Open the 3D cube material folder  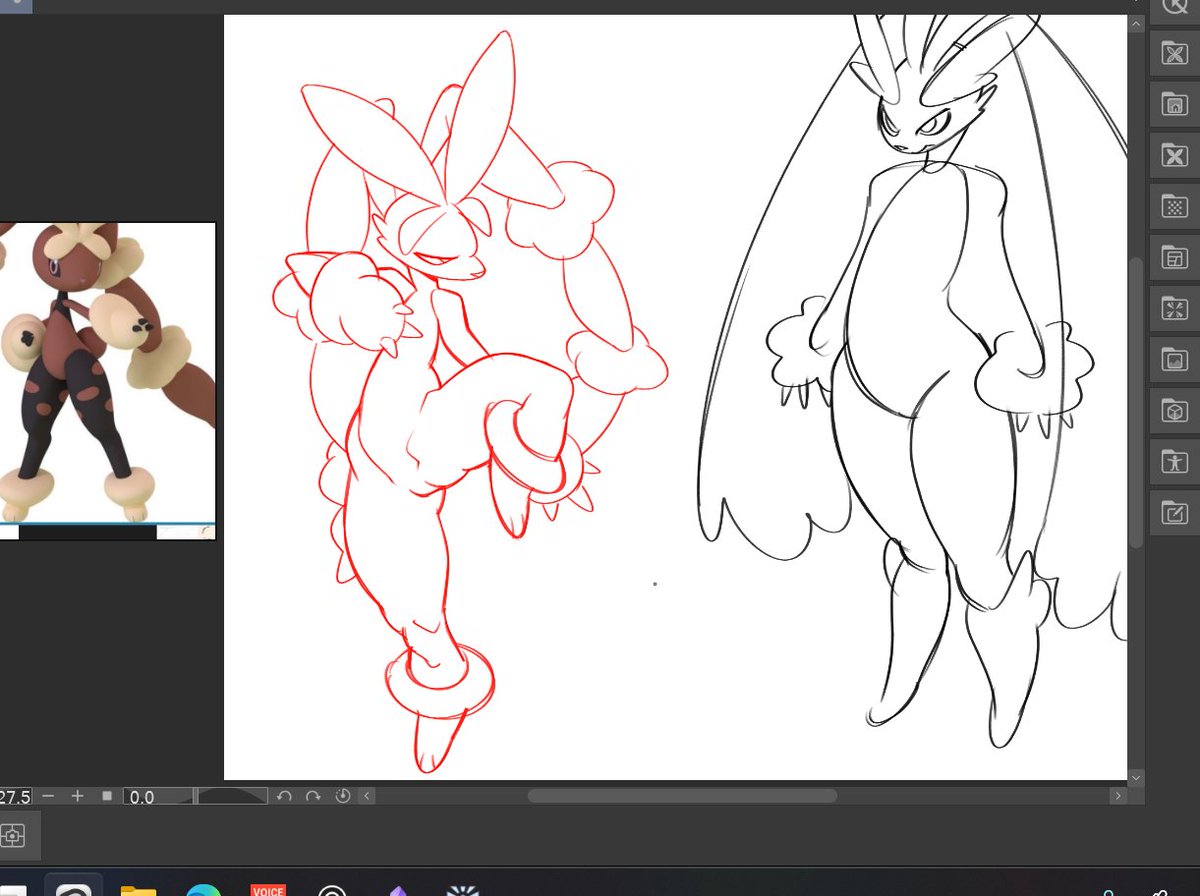pyautogui.click(x=1174, y=411)
